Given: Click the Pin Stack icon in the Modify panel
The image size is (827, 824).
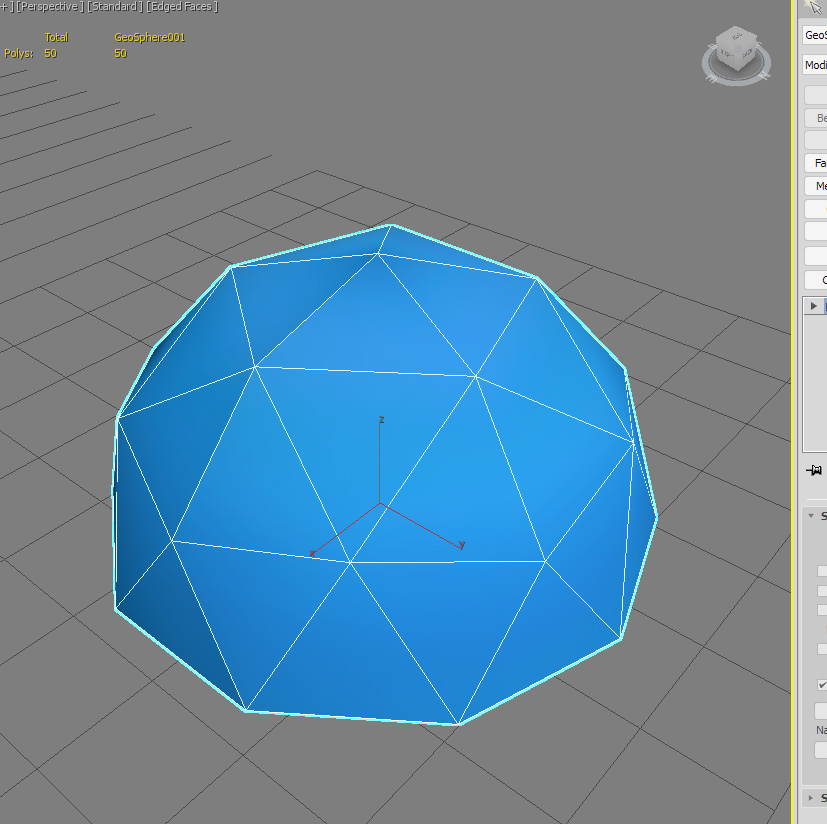Looking at the screenshot, I should (814, 469).
